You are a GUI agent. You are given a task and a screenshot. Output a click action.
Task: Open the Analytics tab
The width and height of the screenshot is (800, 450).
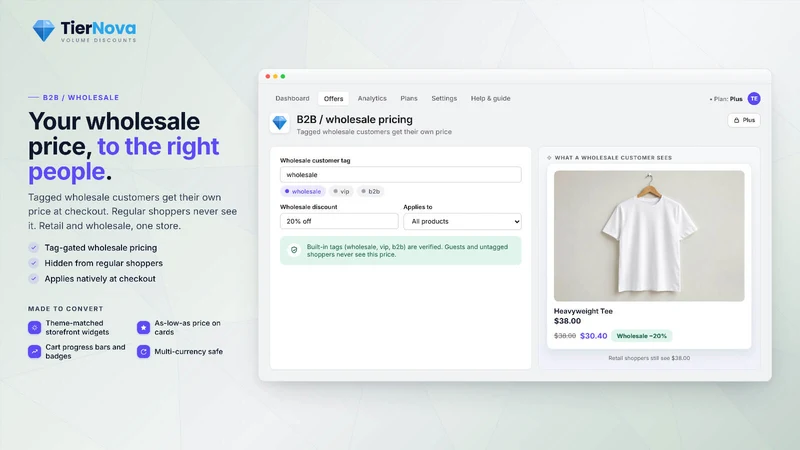(372, 98)
